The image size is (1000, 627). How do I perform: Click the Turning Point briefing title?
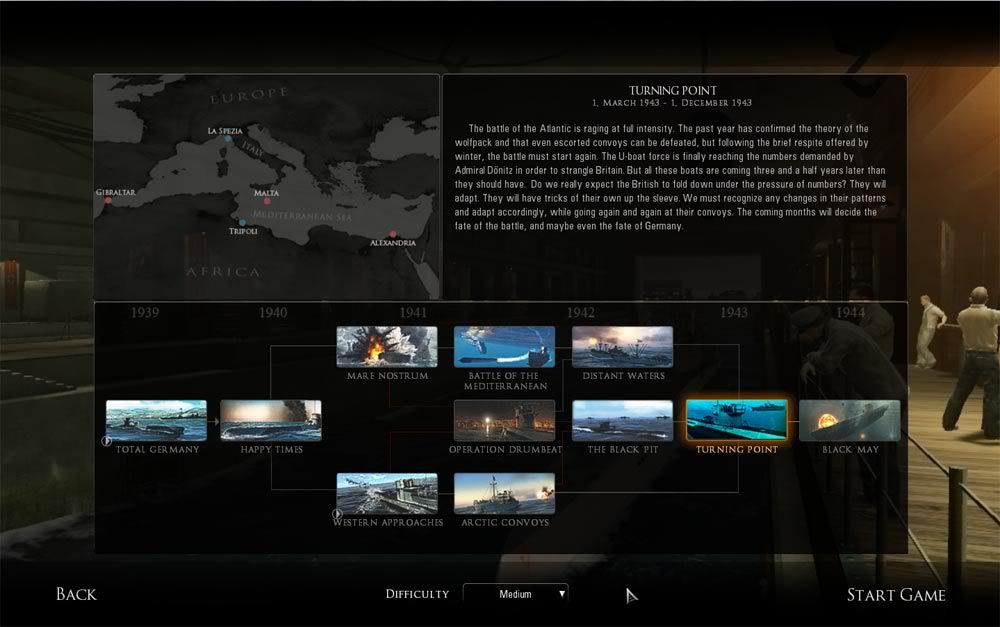click(x=673, y=91)
